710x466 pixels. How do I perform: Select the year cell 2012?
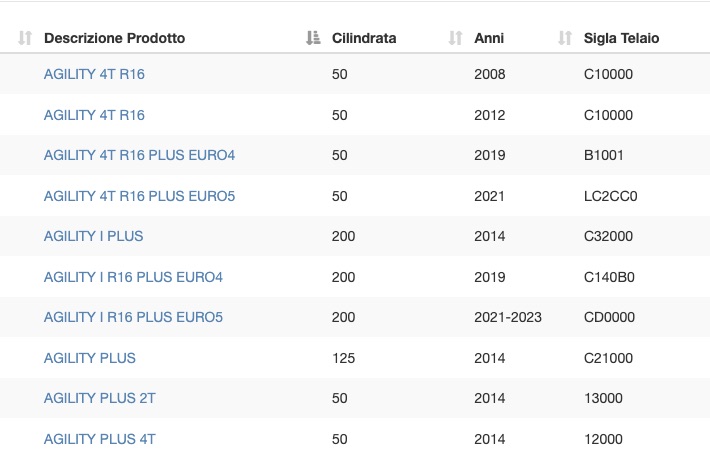pos(489,115)
